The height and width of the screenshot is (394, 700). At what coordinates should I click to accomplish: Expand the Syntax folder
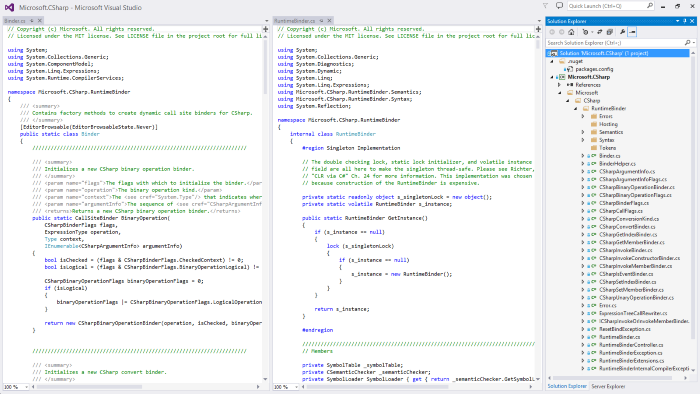coord(583,140)
